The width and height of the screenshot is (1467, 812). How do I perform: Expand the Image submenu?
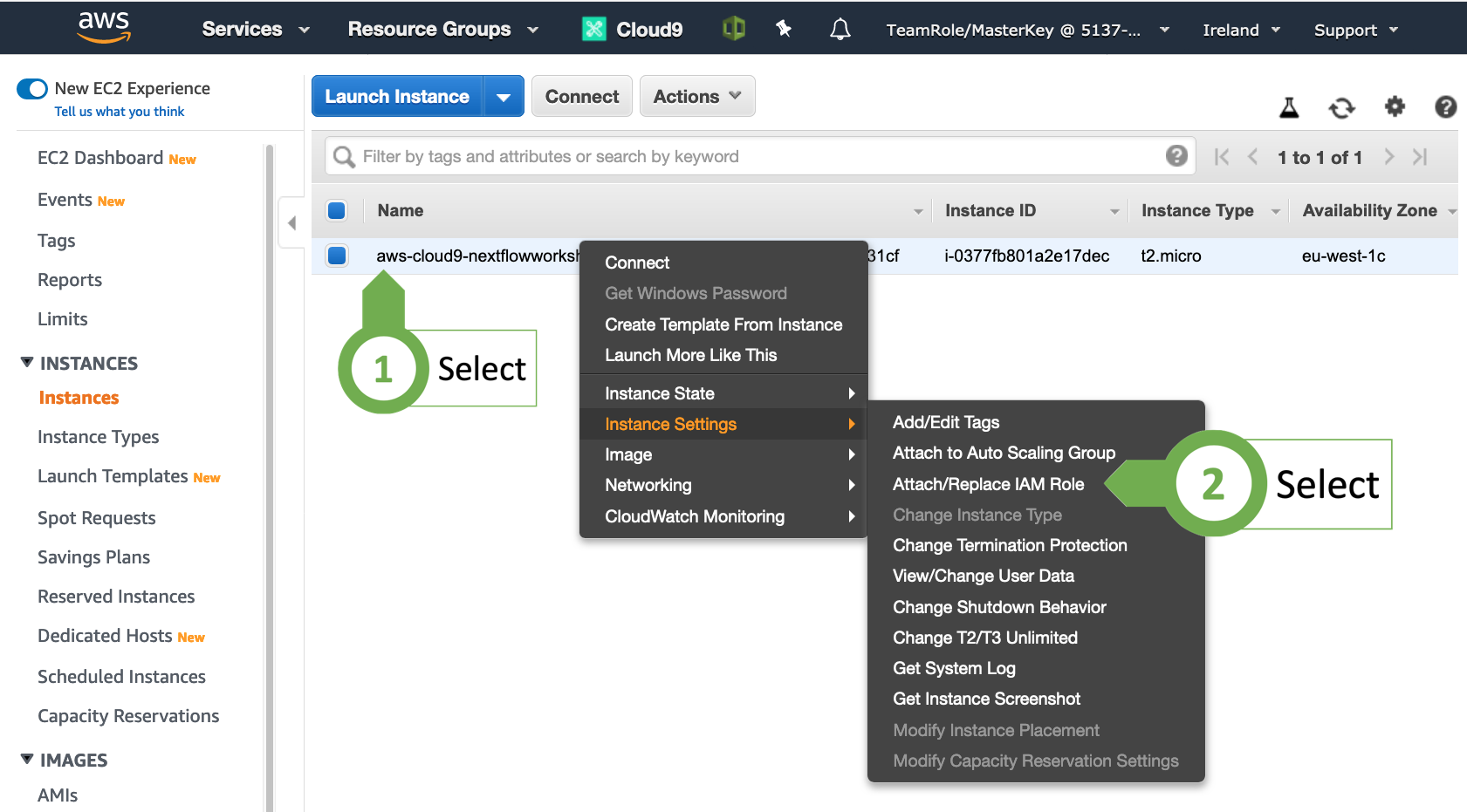pos(723,454)
